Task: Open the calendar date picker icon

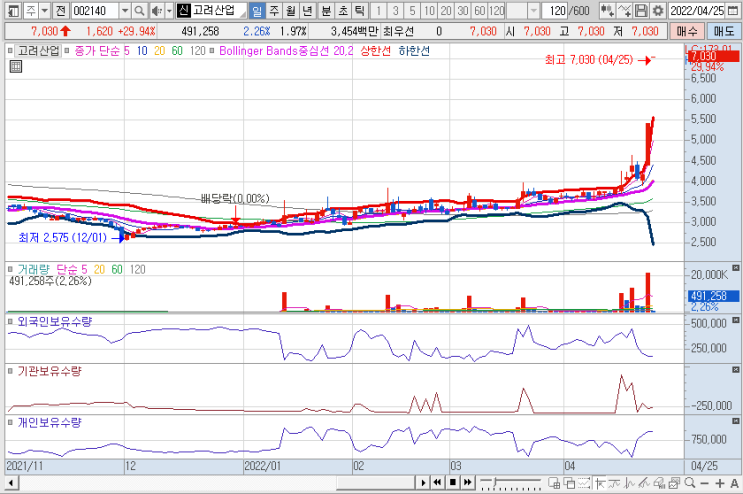Action: [x=733, y=10]
